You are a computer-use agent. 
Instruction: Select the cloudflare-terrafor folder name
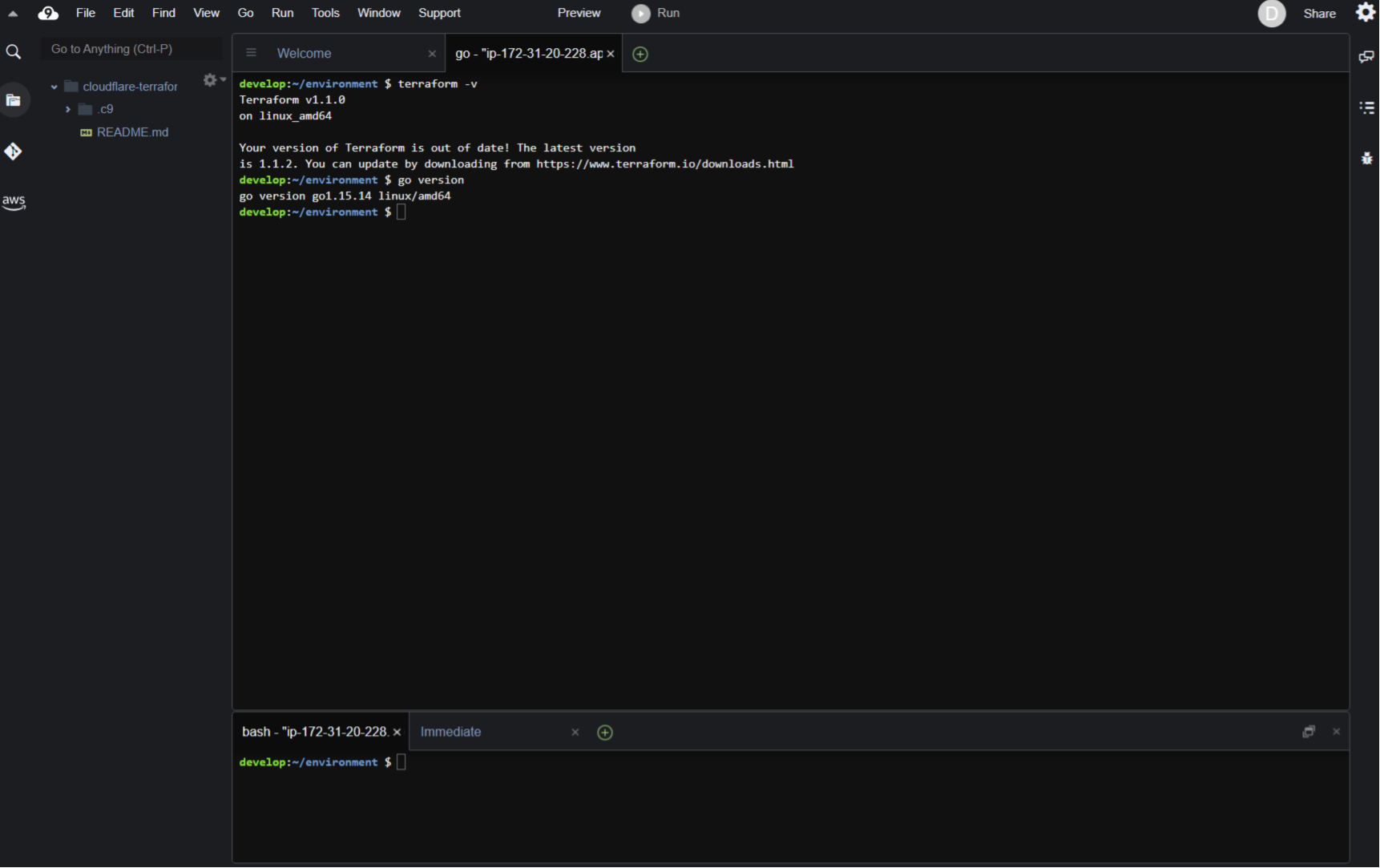pos(130,87)
